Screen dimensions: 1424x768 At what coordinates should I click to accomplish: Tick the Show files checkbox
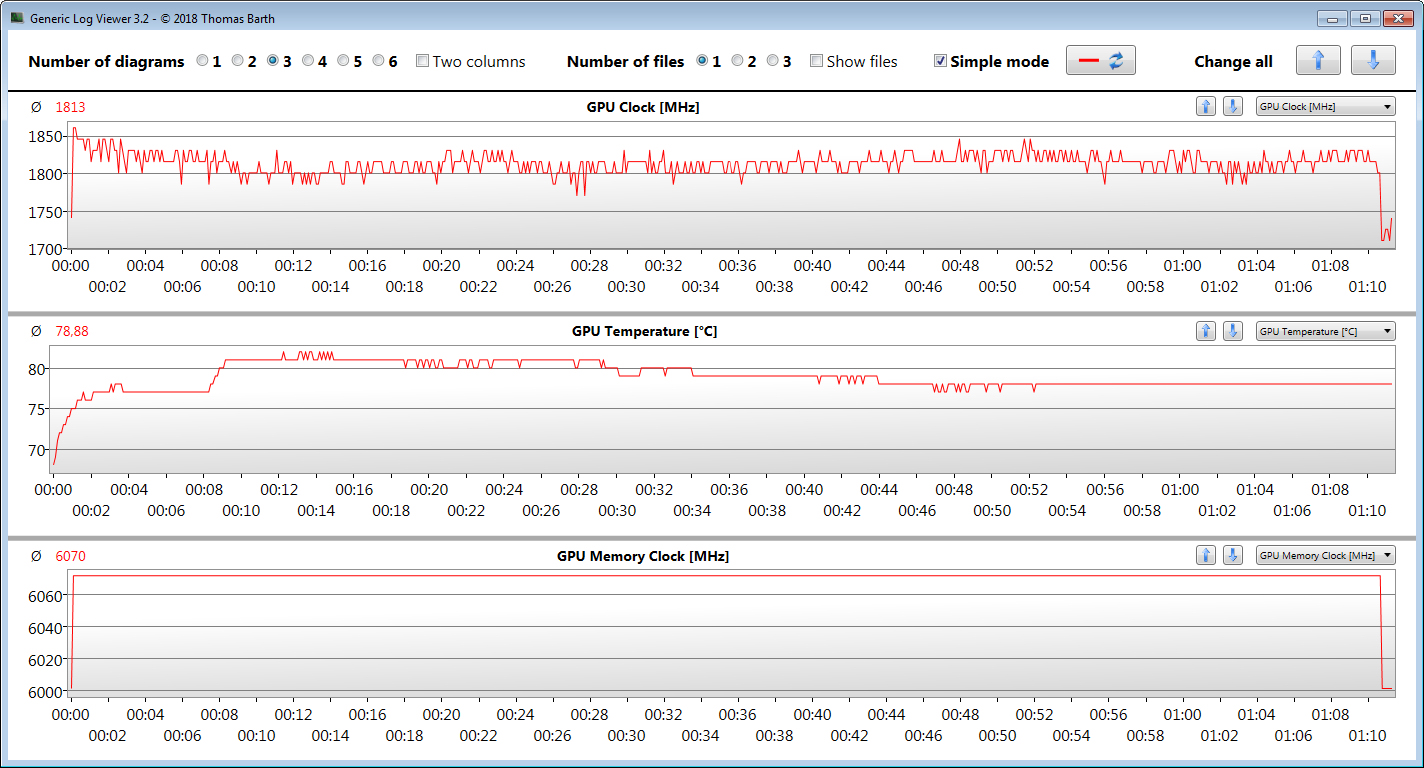(x=816, y=61)
